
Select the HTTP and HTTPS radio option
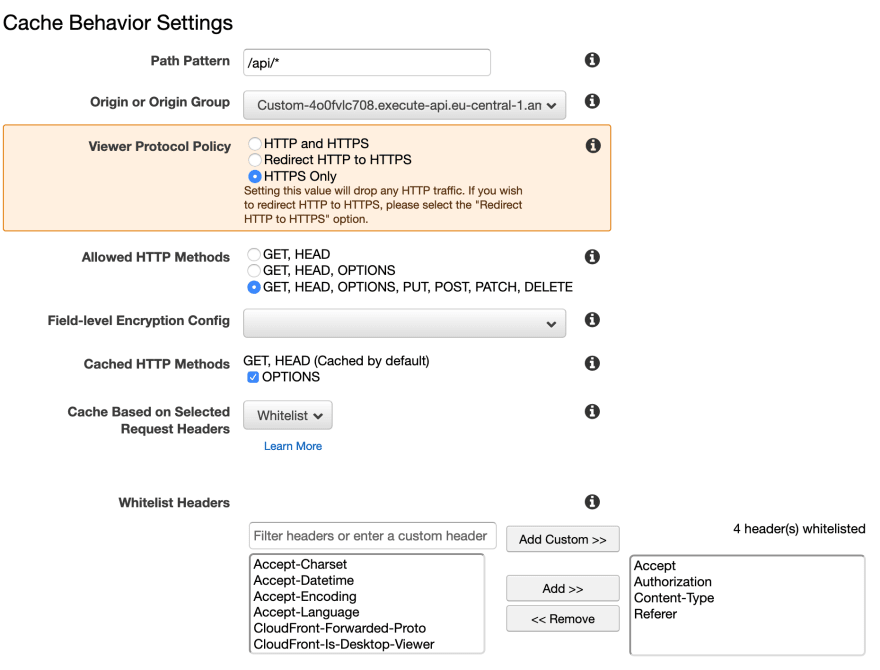(x=255, y=144)
